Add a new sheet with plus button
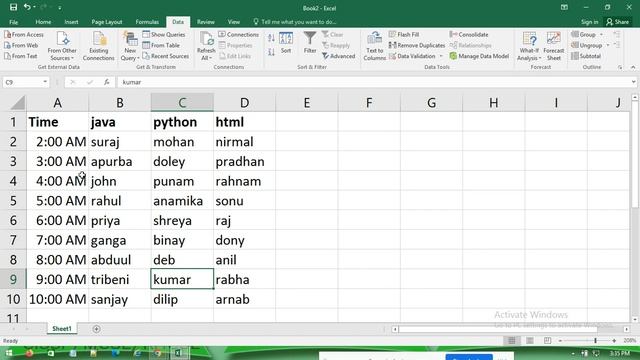This screenshot has width=640, height=360. [96, 329]
